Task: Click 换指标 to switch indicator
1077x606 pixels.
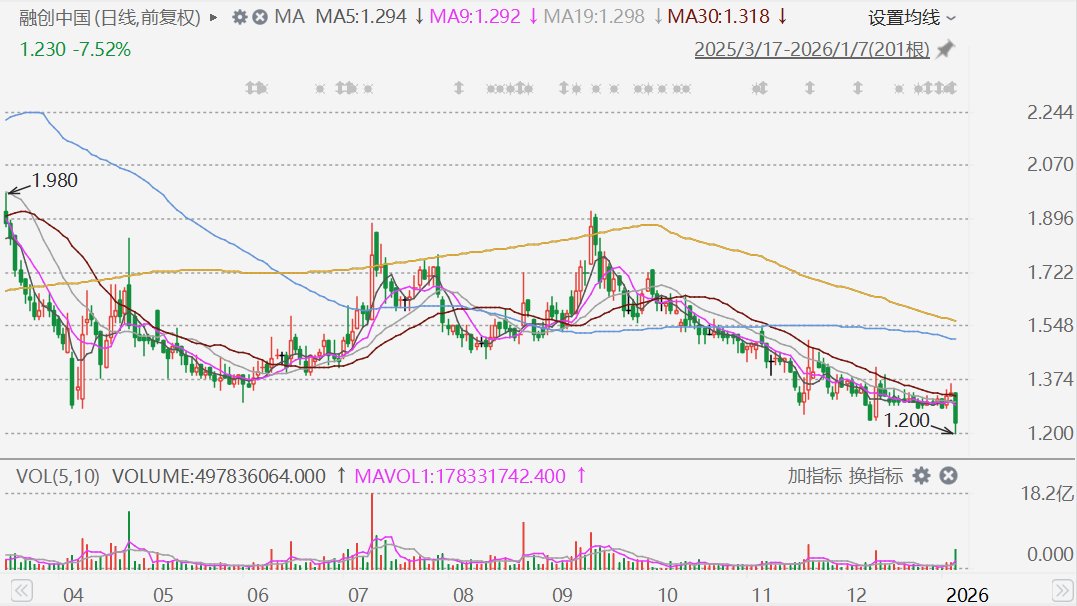Action: coord(876,476)
